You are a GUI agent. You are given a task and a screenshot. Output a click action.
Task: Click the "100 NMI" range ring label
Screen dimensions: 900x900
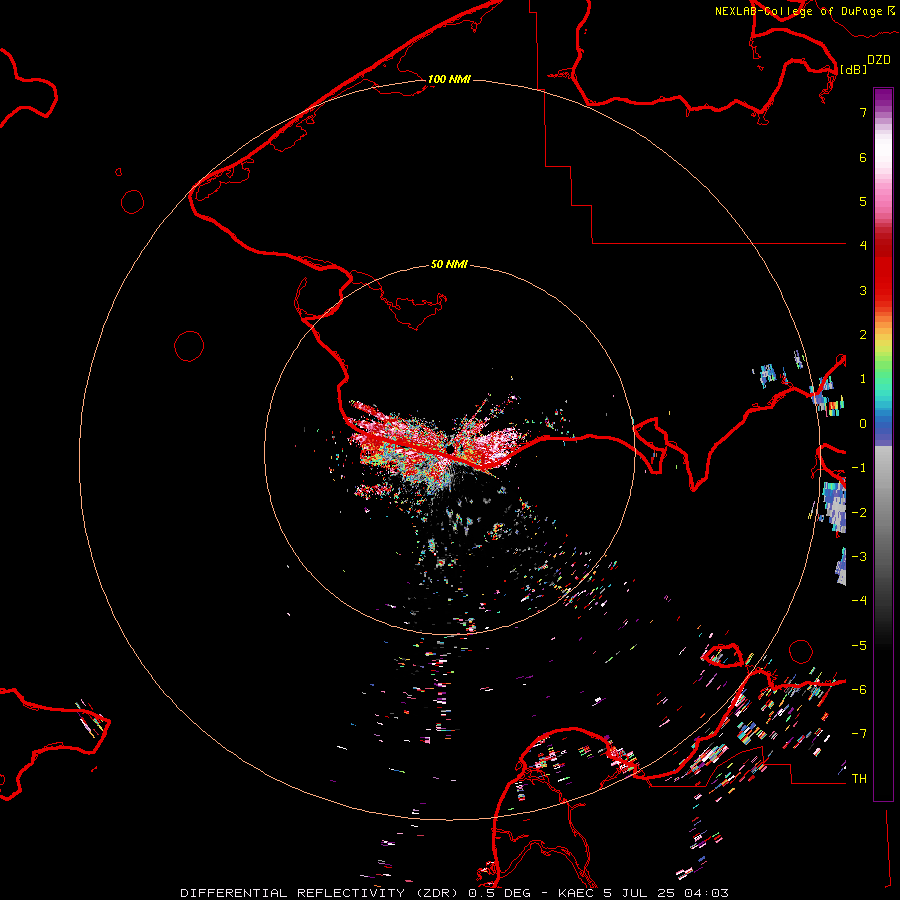pos(449,79)
